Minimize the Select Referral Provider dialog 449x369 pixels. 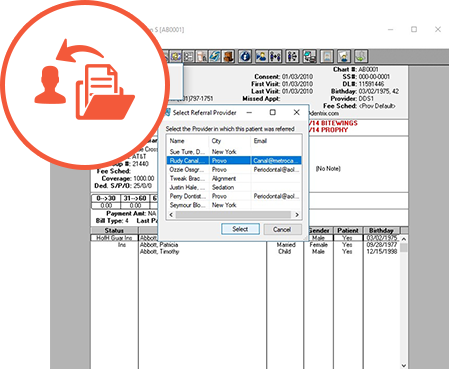point(249,112)
